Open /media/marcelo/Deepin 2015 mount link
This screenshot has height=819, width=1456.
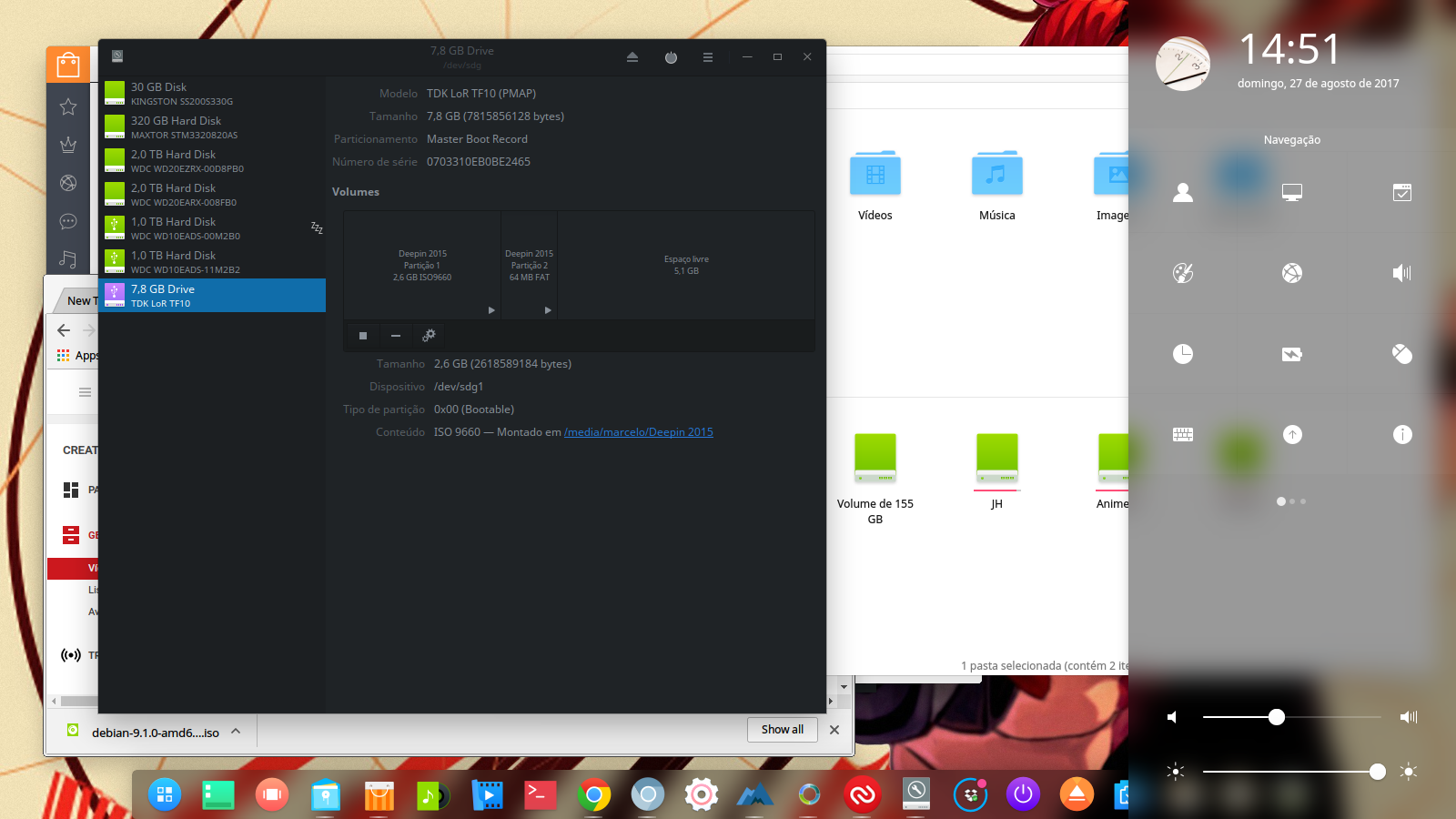click(x=639, y=432)
